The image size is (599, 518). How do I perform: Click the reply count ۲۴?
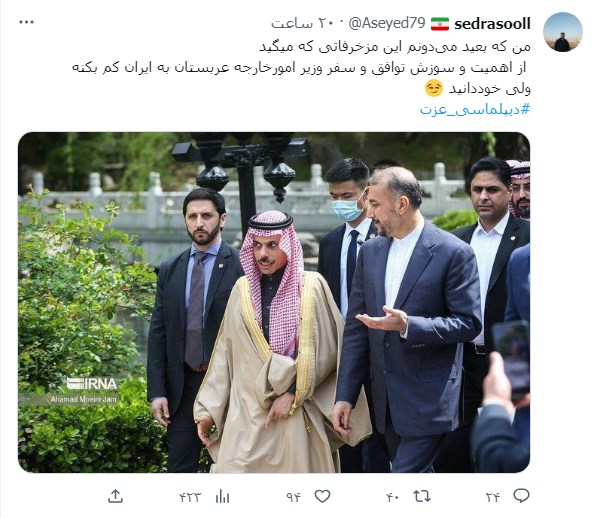tap(493, 497)
